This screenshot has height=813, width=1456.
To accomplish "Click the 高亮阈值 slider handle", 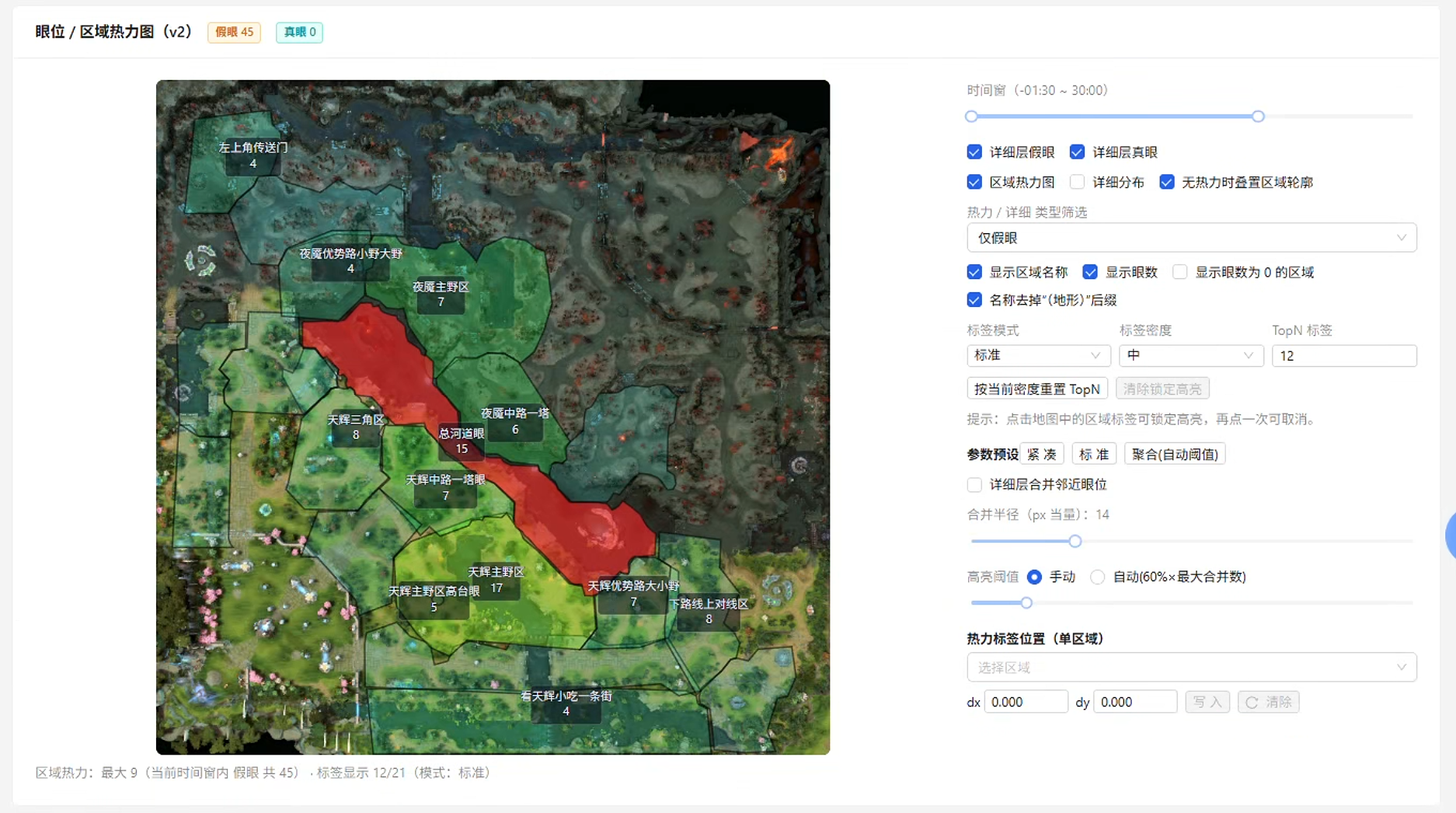I will (x=1026, y=602).
